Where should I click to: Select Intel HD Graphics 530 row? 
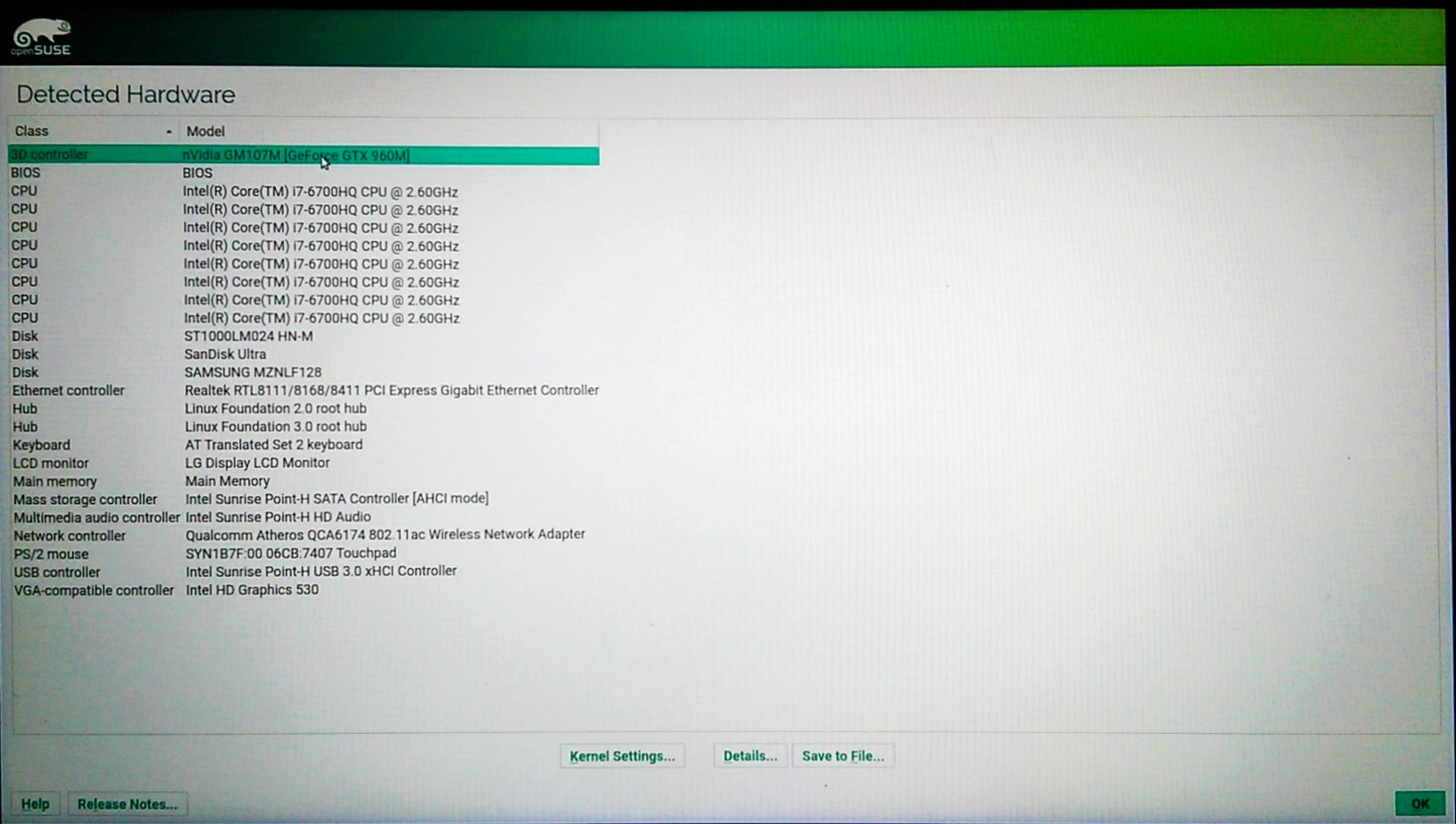304,590
